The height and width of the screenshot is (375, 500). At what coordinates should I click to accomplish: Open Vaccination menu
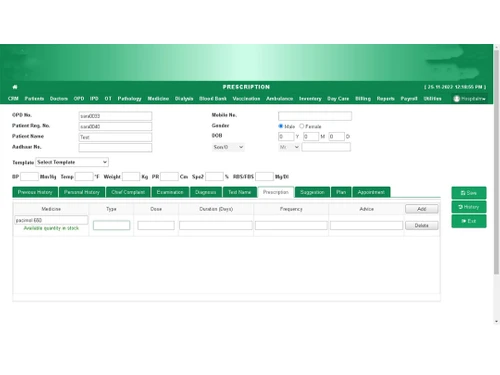pos(246,99)
